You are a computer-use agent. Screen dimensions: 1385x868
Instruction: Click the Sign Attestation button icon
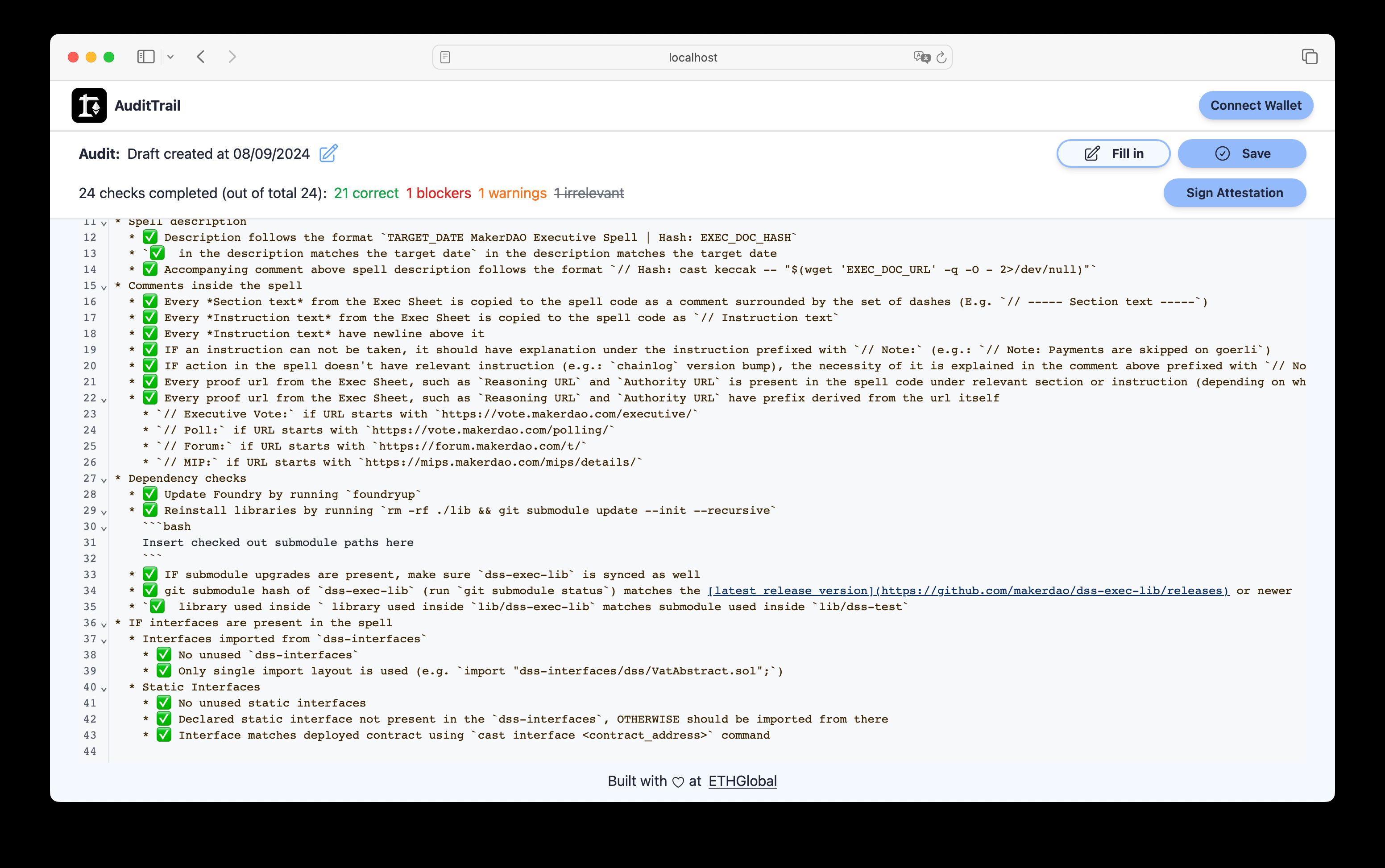click(x=1235, y=192)
